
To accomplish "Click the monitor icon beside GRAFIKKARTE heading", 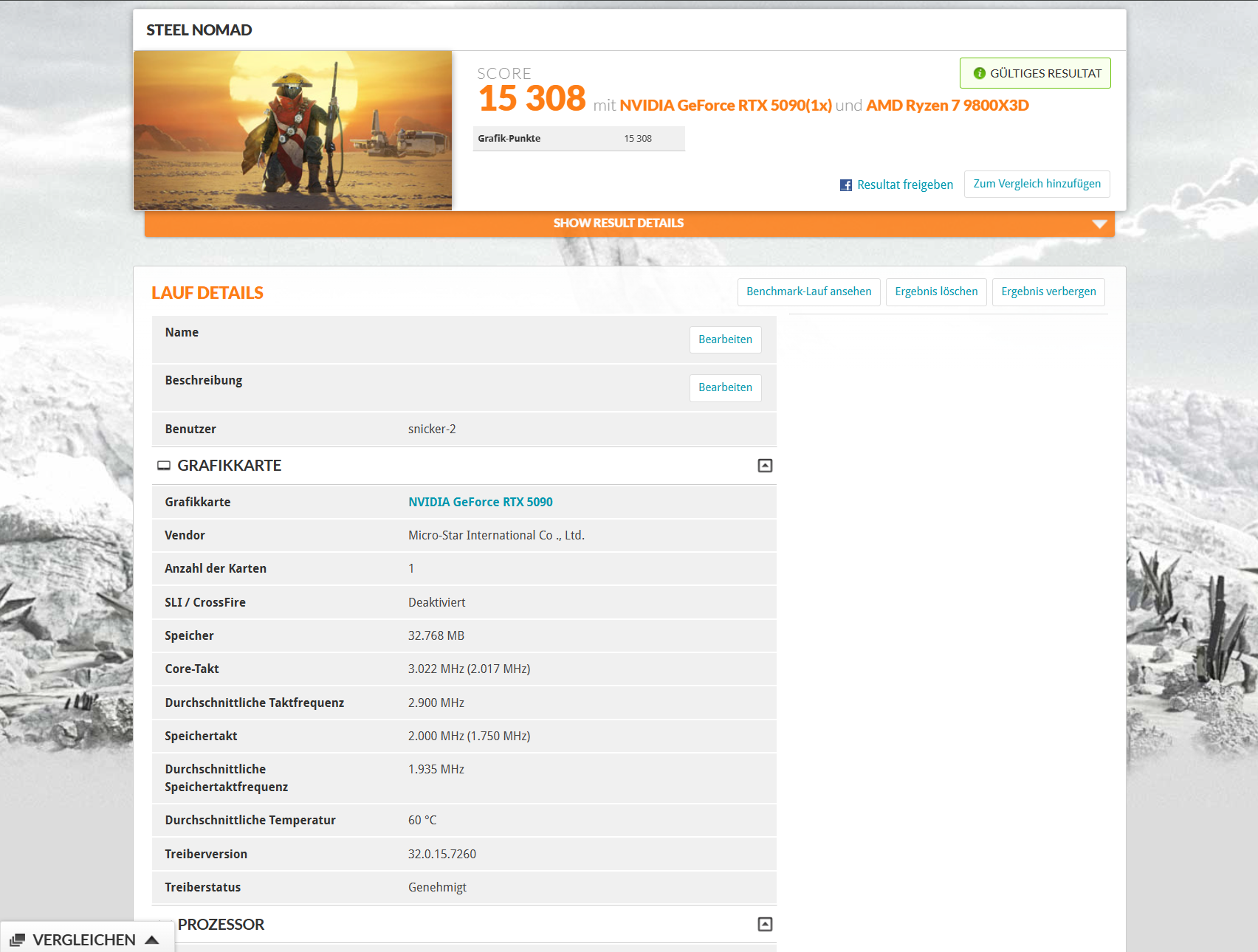I will click(x=164, y=465).
